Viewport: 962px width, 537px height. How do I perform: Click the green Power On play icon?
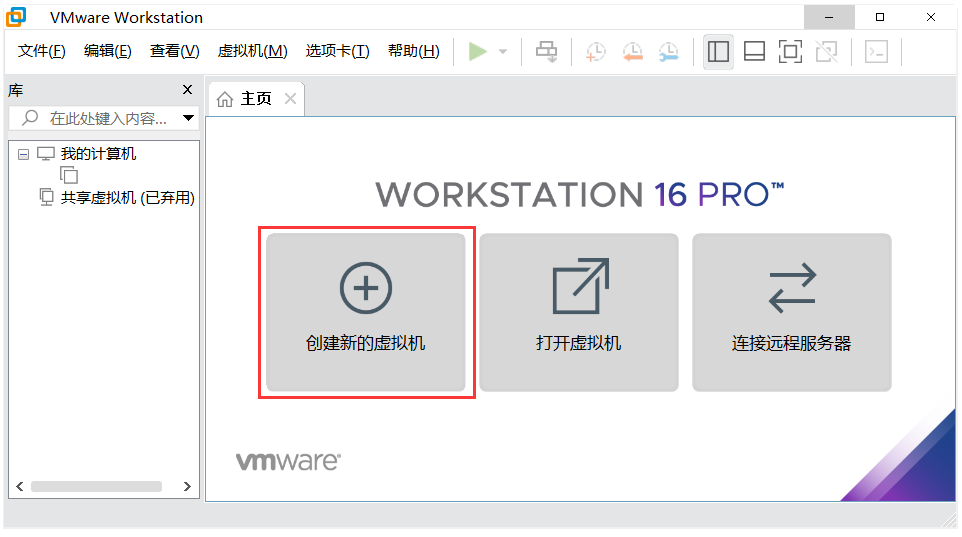point(477,52)
